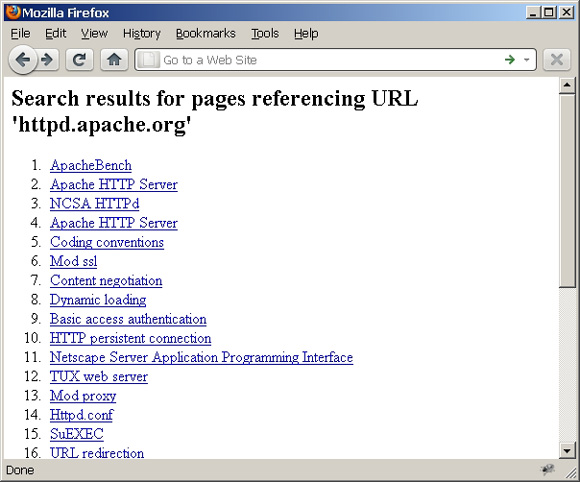Click the green Go arrow in the address bar
Screen dimensions: 580x482
click(x=510, y=59)
